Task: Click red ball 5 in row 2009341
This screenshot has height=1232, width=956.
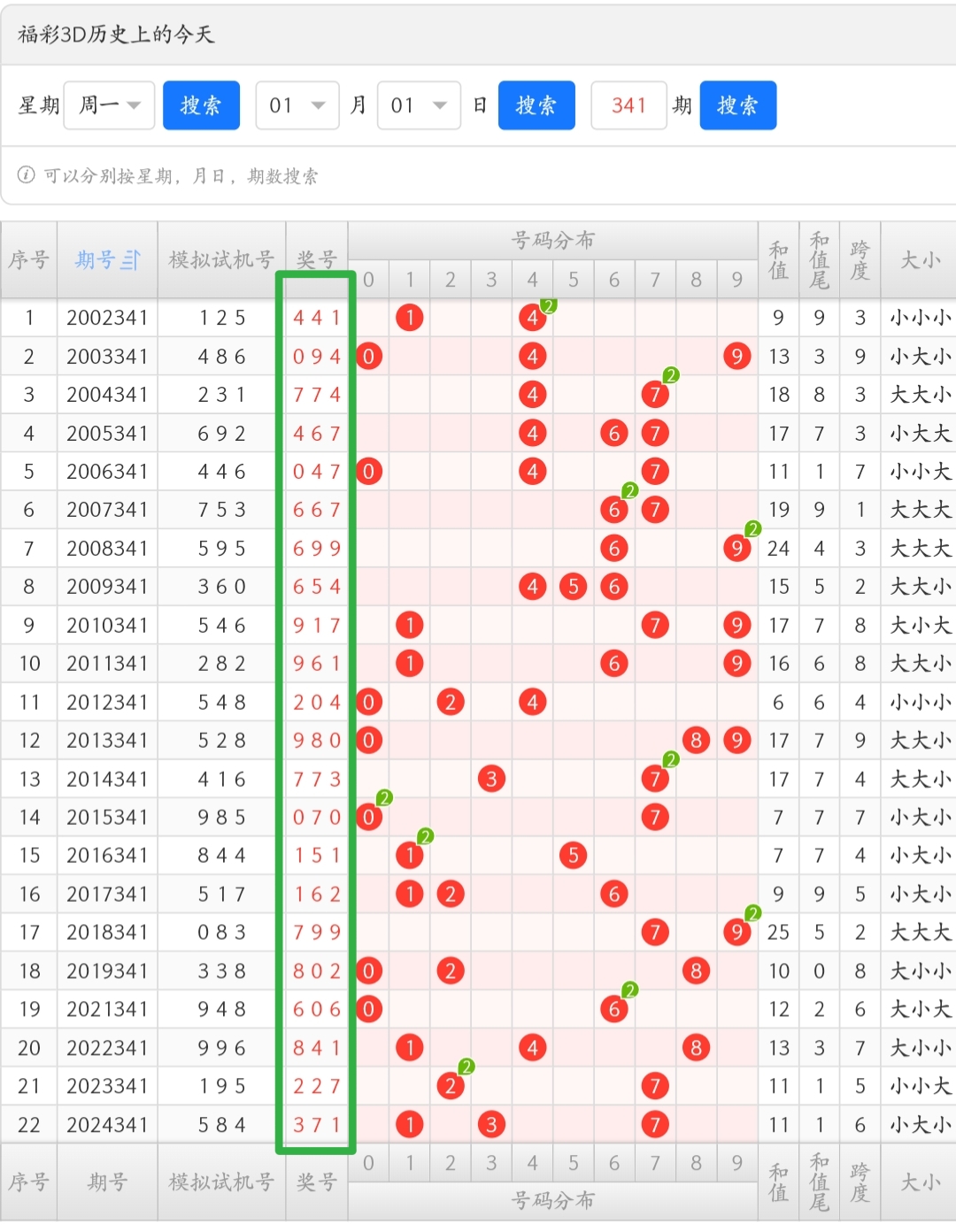Action: tap(573, 587)
